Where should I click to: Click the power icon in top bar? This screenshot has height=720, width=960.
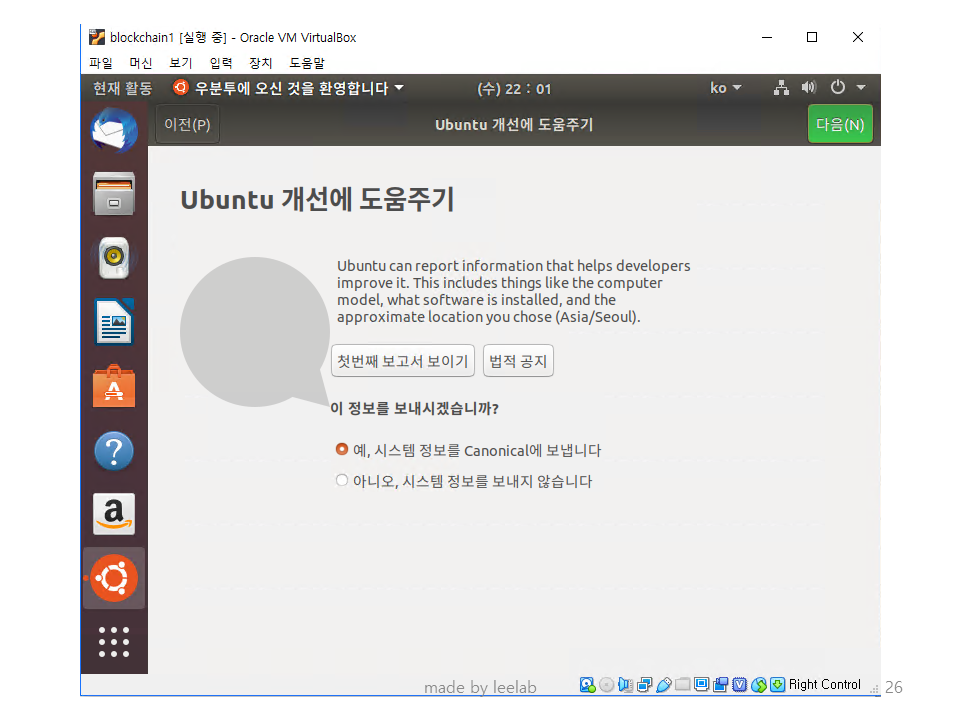(838, 88)
